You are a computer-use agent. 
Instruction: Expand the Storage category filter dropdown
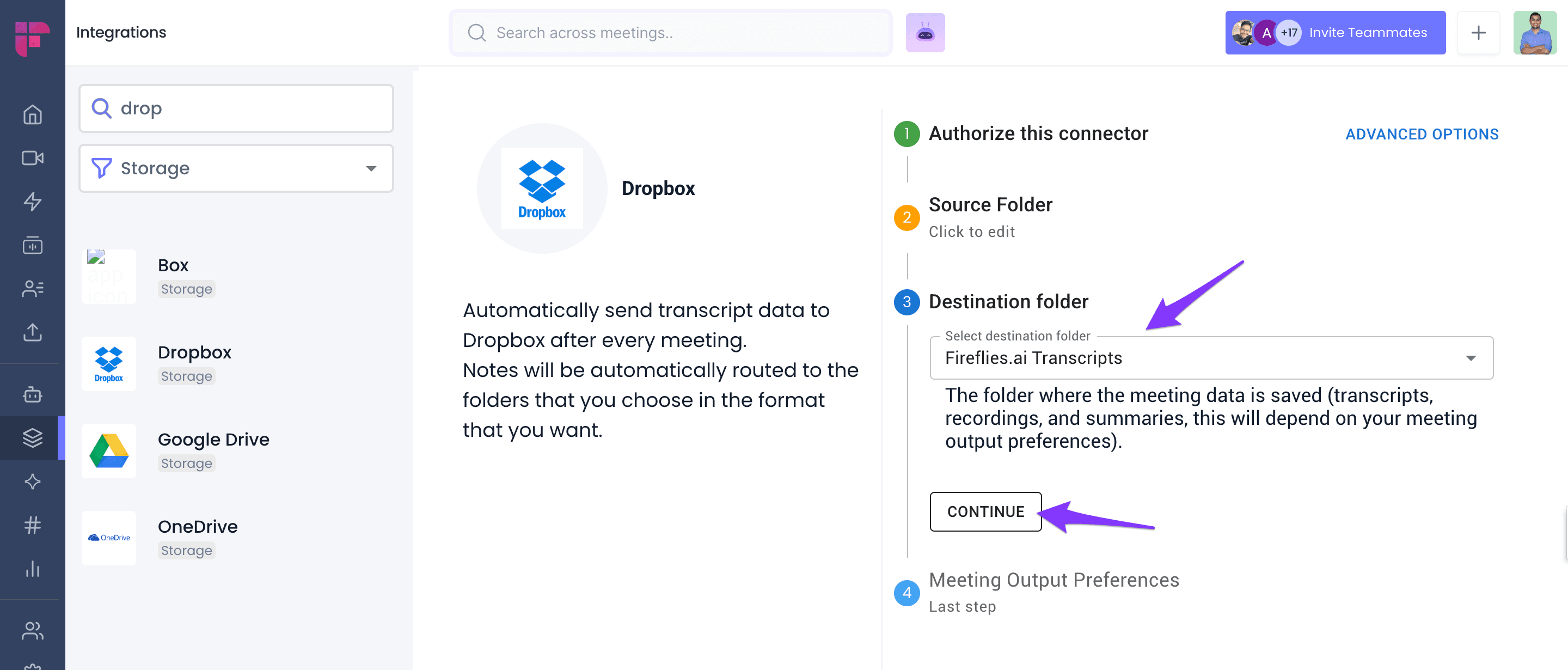236,168
